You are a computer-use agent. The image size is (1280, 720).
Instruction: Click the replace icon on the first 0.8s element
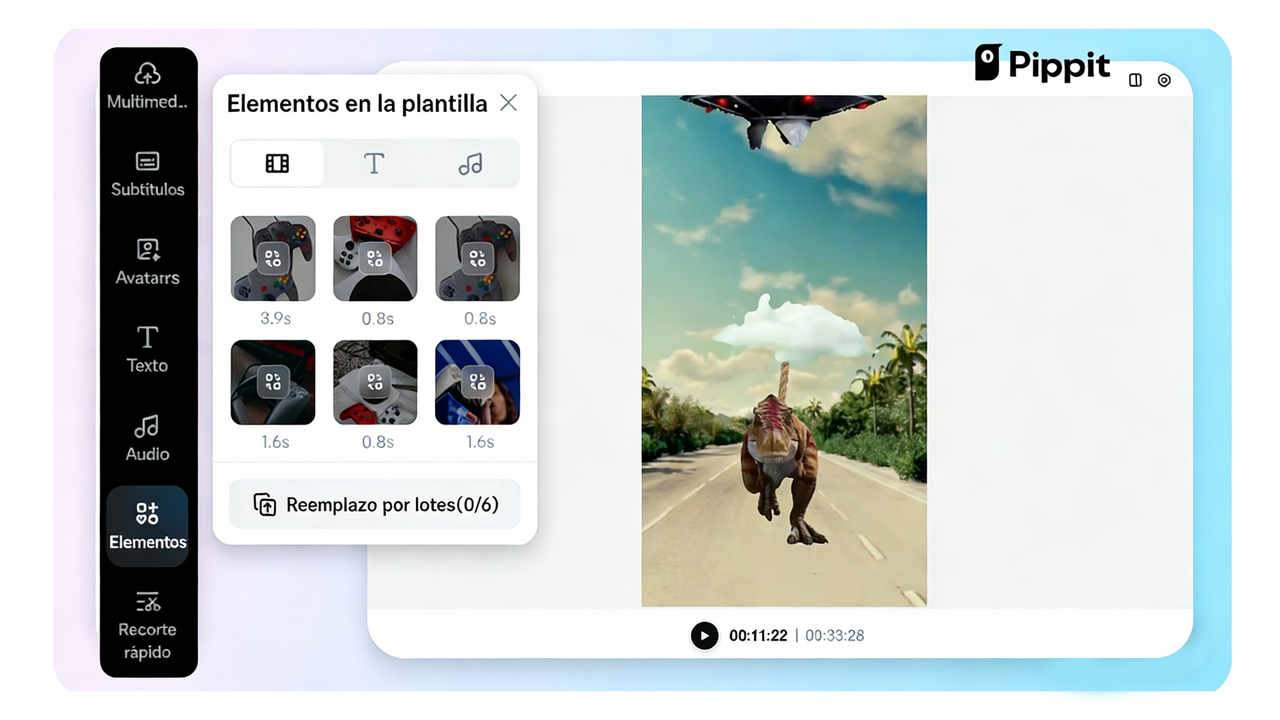pyautogui.click(x=375, y=258)
